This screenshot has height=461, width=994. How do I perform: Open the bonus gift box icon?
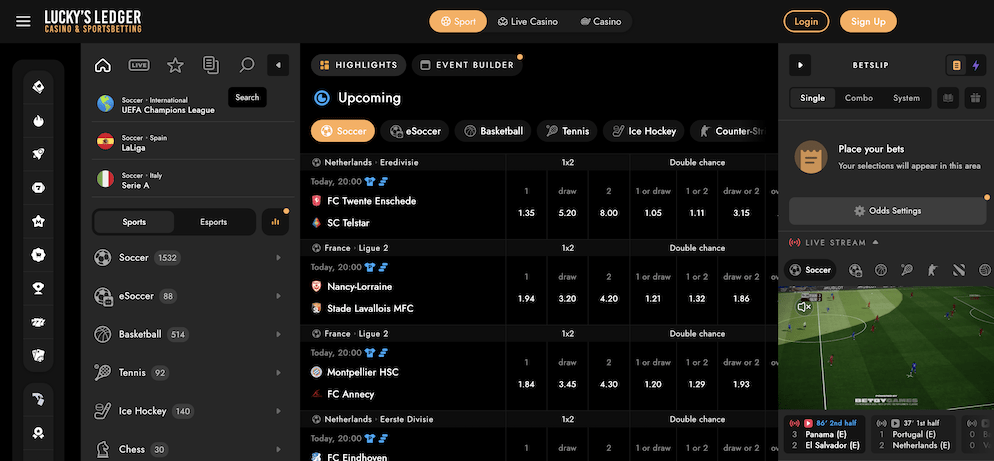975,98
